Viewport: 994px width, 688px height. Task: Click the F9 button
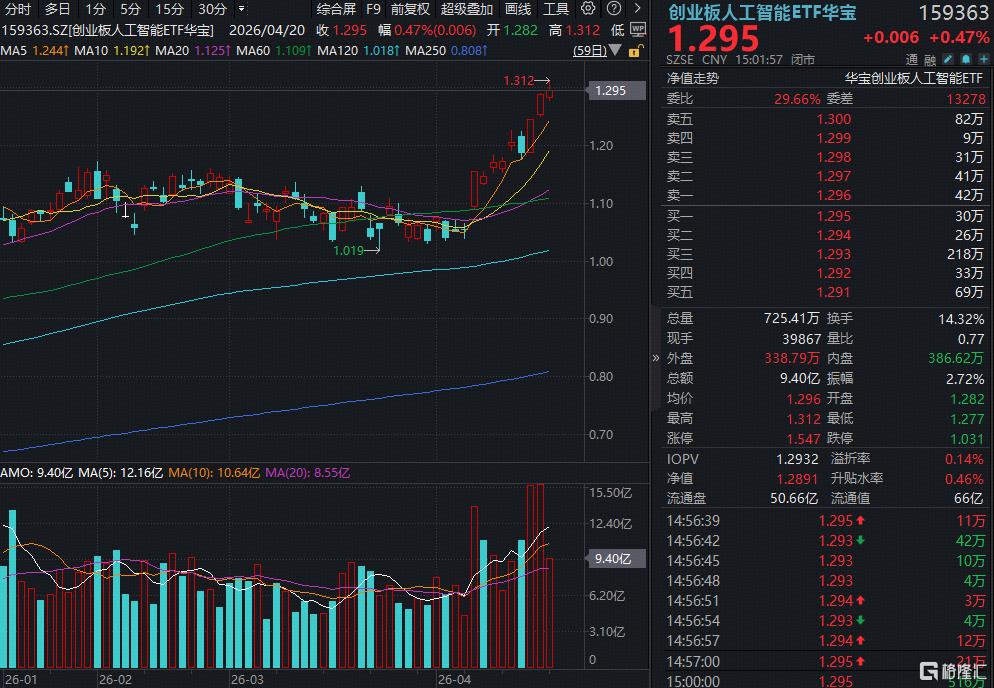coord(373,9)
